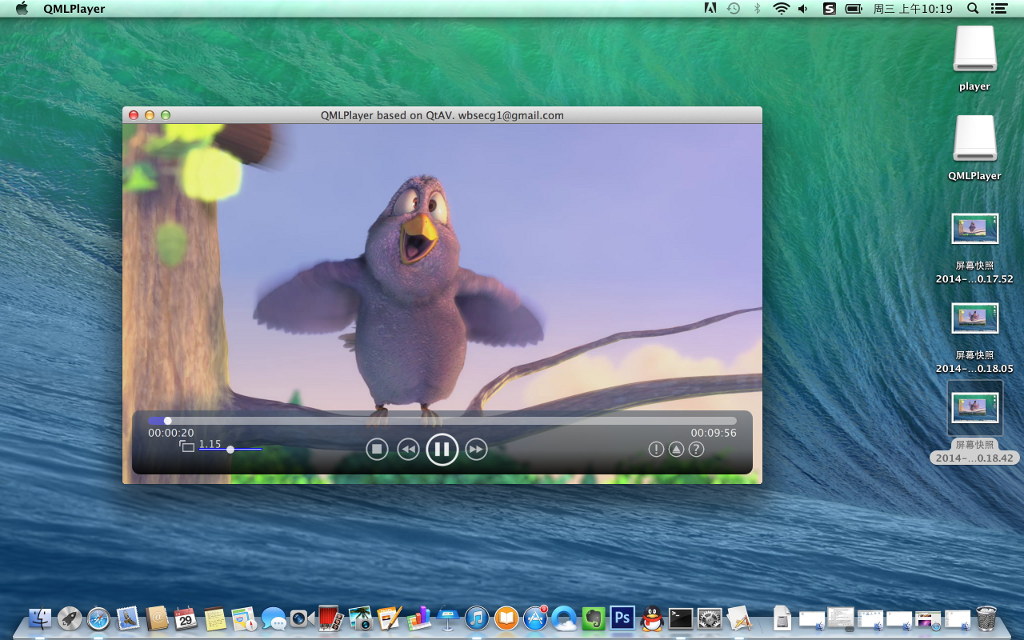Click the eject/open file triangle icon
The width and height of the screenshot is (1024, 640).
[676, 449]
